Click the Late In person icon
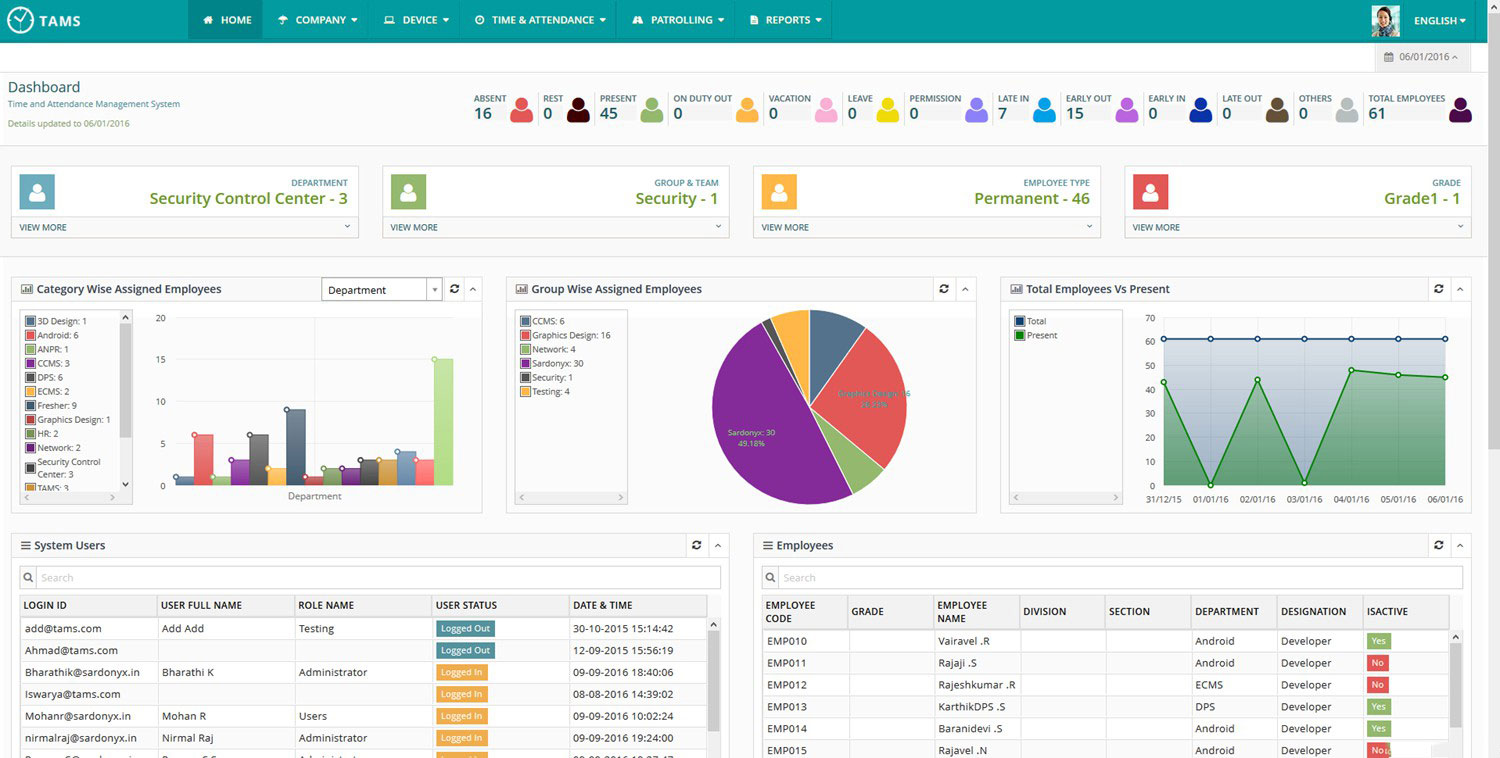The image size is (1500, 758). tap(1044, 110)
